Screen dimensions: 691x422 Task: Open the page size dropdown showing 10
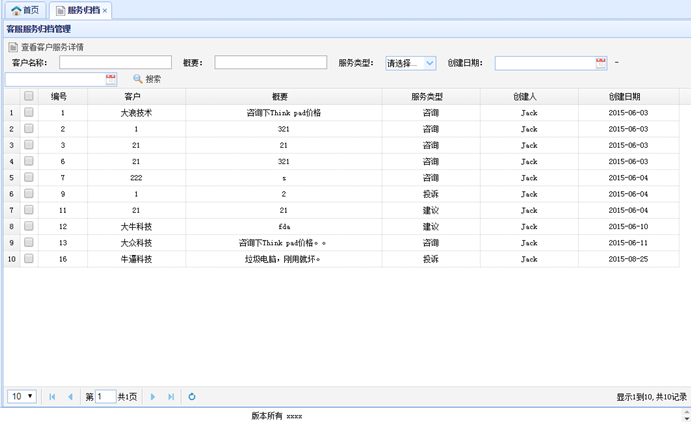pyautogui.click(x=22, y=396)
